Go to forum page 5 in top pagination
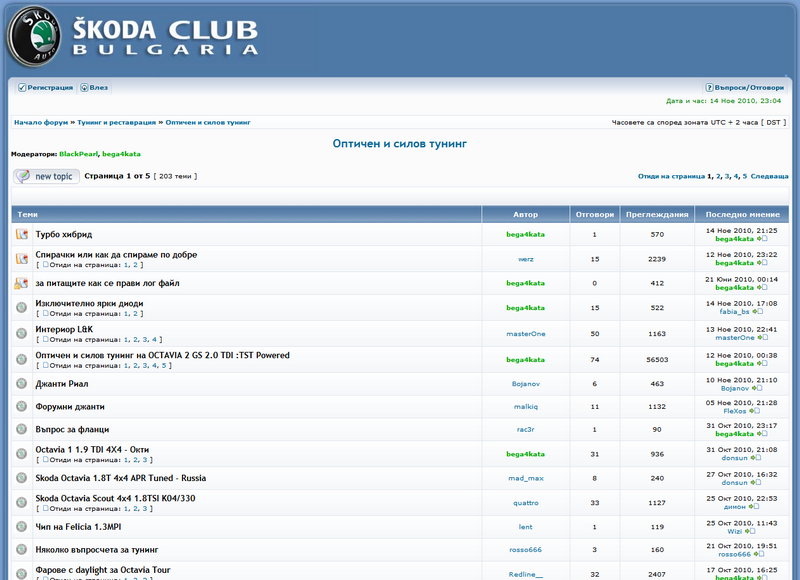Viewport: 800px width, 580px height. [x=744, y=176]
